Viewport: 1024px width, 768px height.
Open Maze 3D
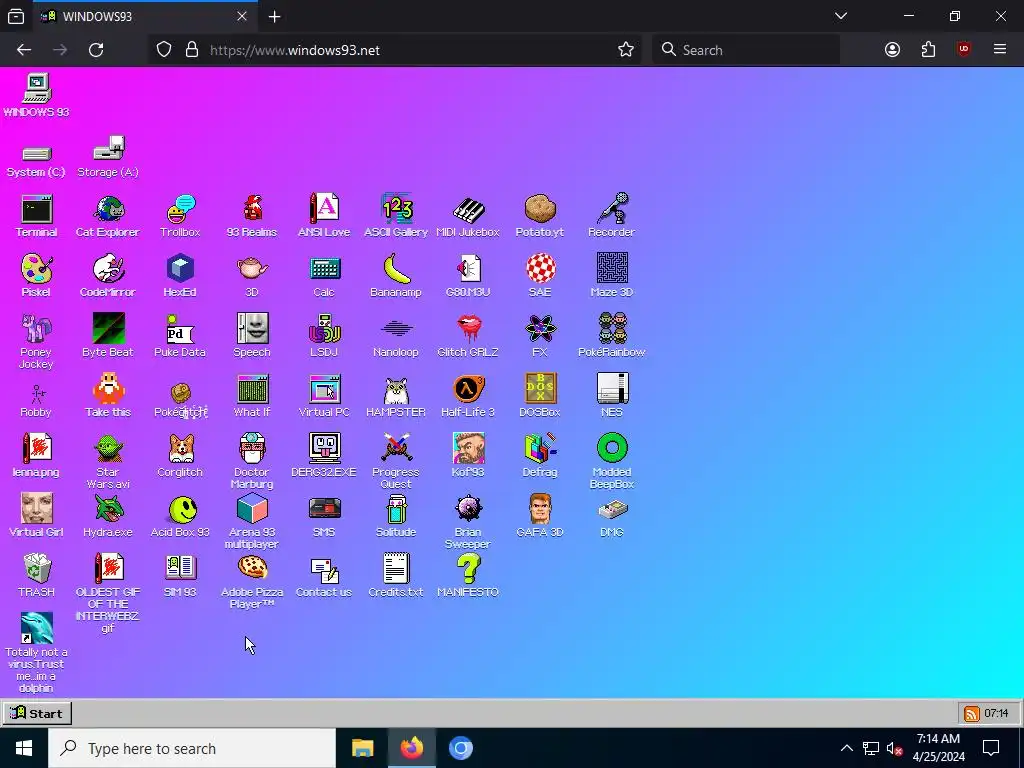[611, 276]
